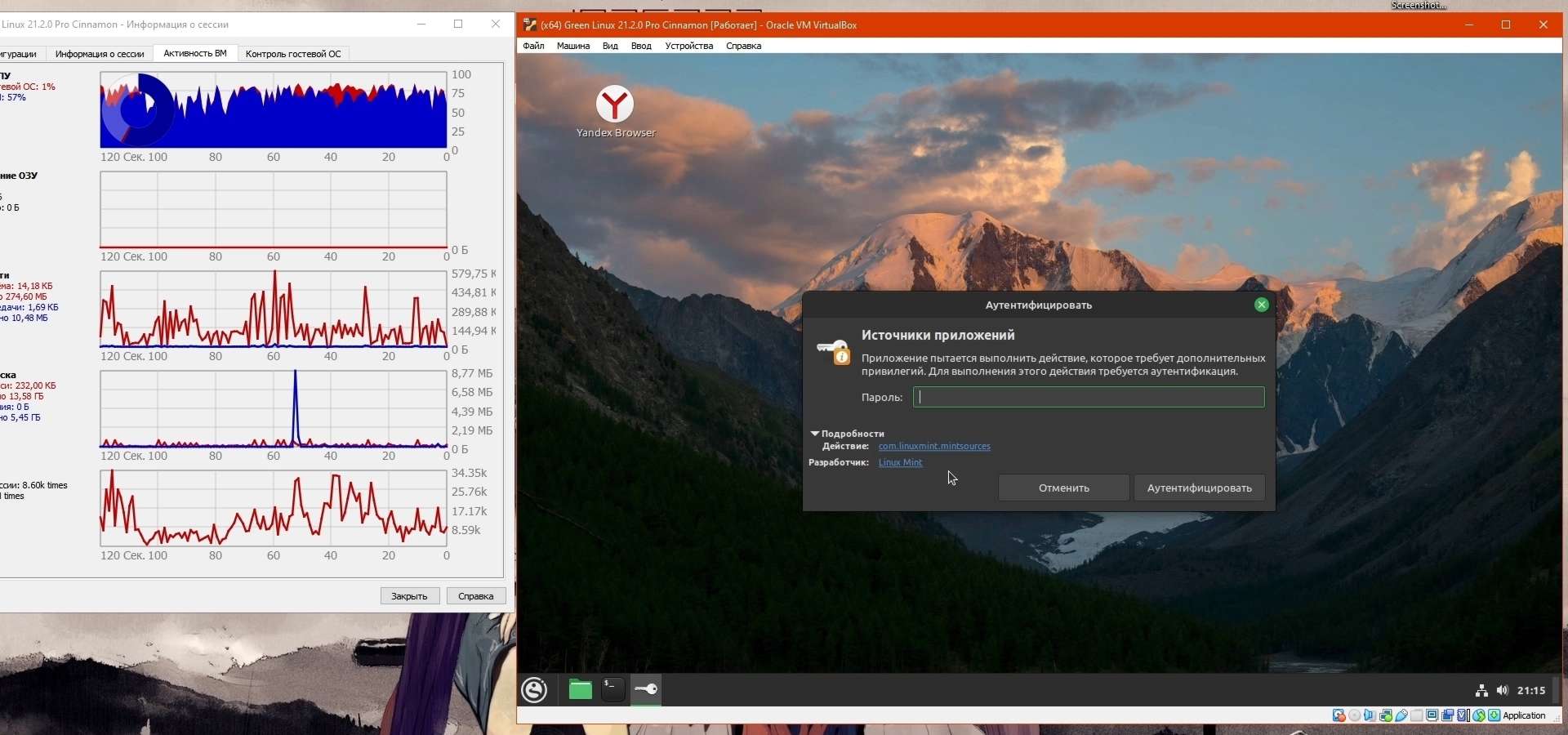Screen dimensions: 1568x735
Task: Open the Машина menu in VirtualBox
Action: (x=573, y=47)
